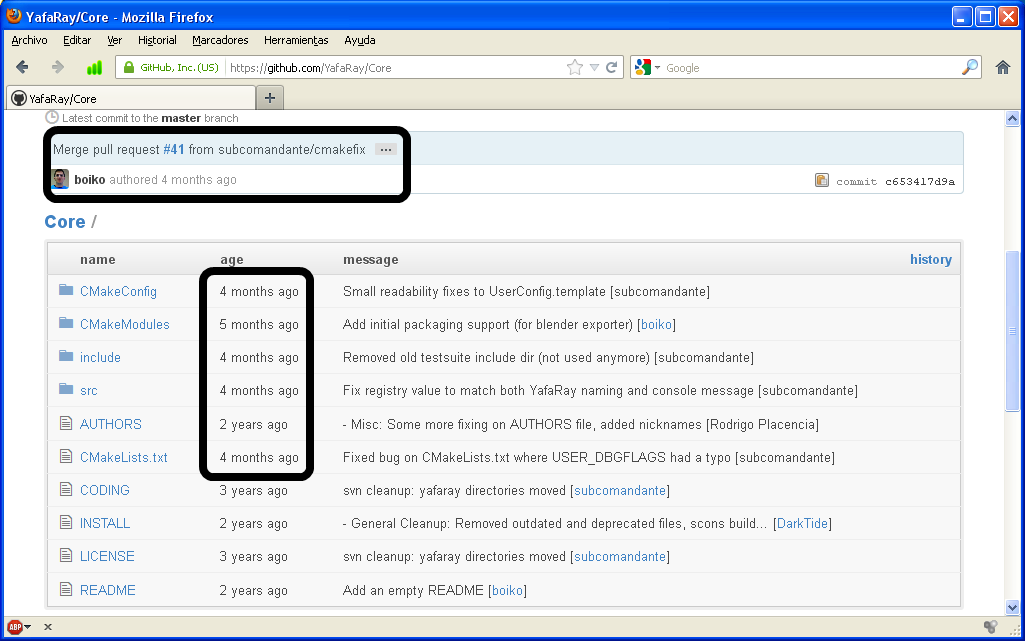Open Adblock Plus ABP icon menu

click(15, 627)
